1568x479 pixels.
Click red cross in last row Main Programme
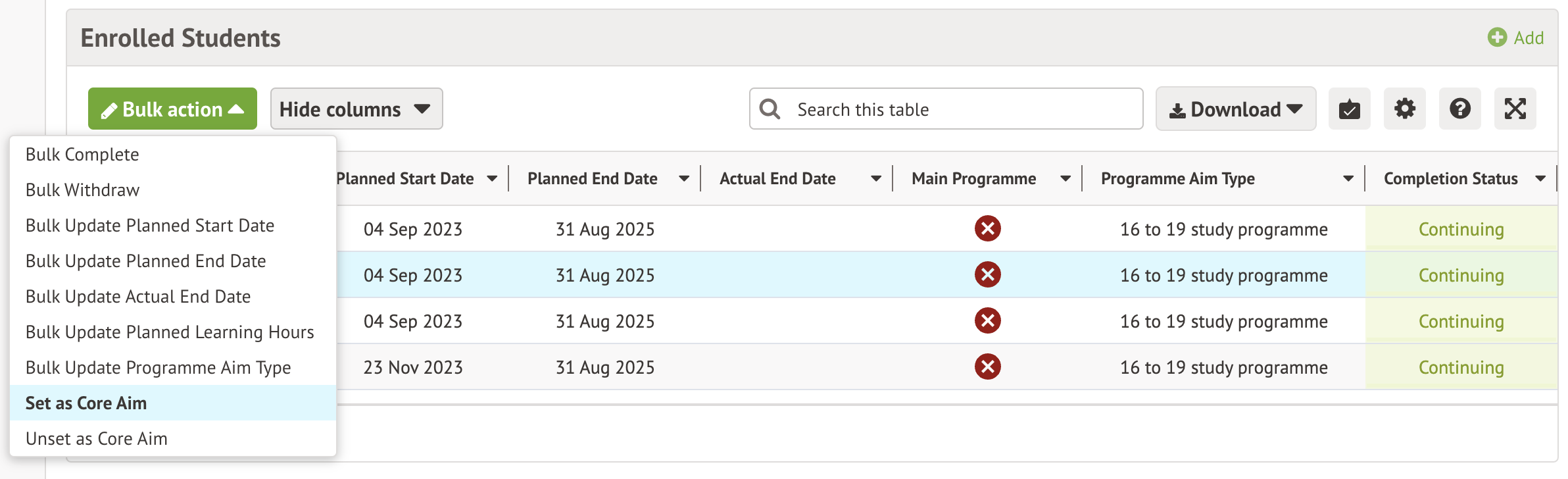tap(987, 367)
